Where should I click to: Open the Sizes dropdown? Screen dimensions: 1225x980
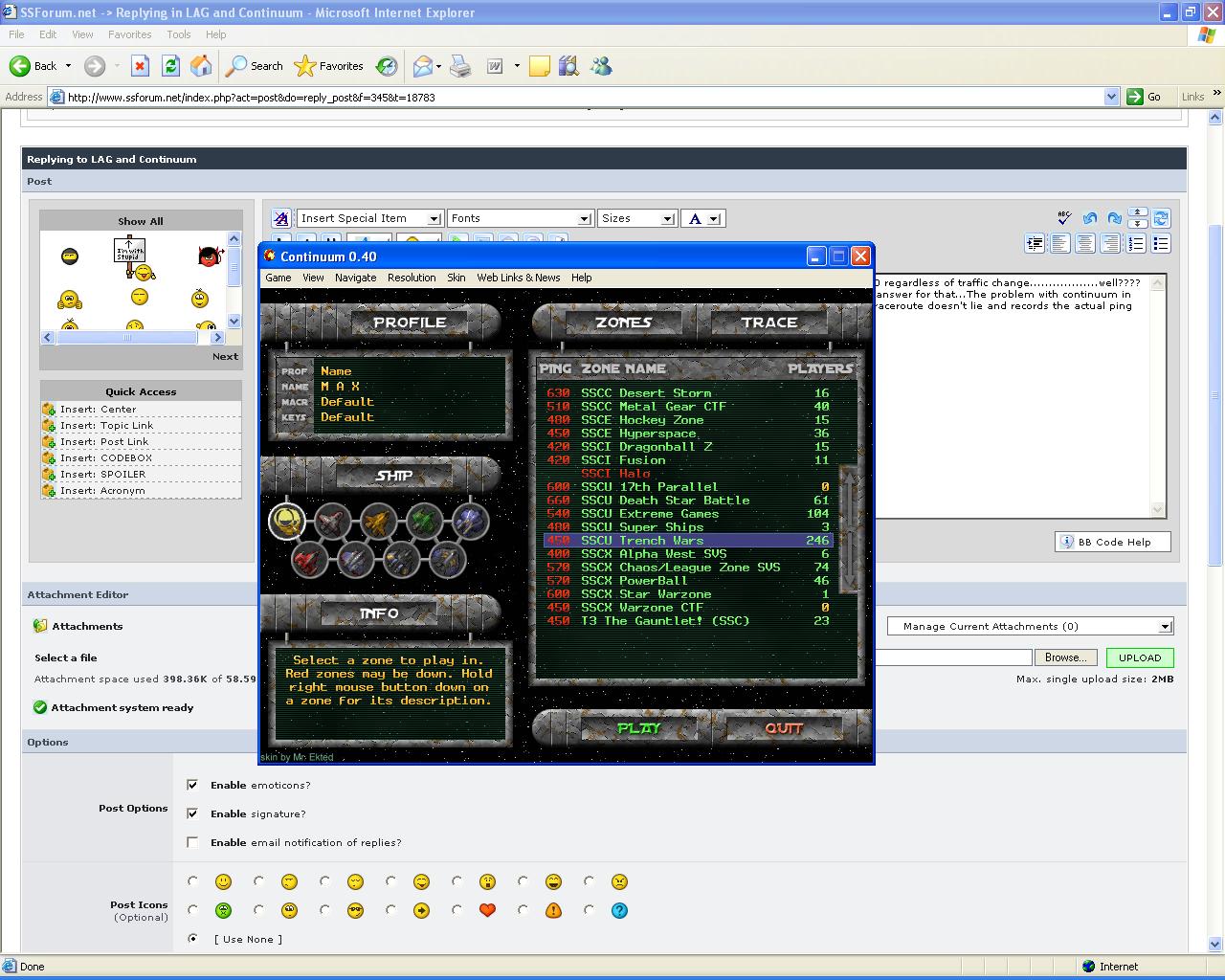point(637,218)
